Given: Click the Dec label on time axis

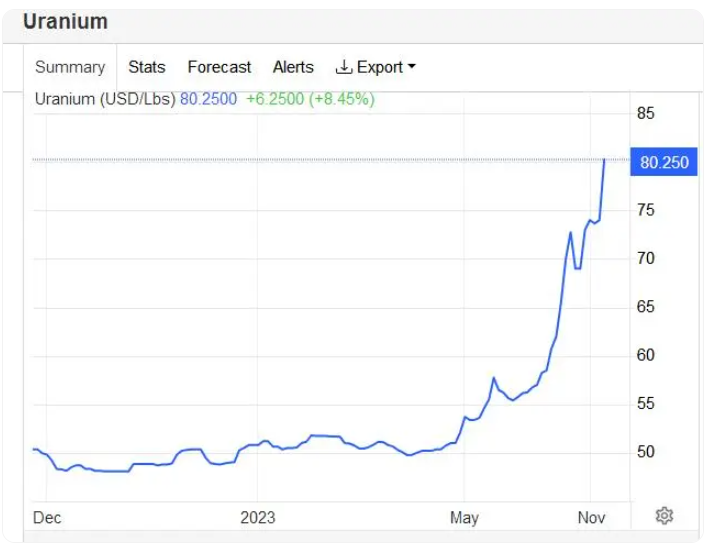Looking at the screenshot, I should point(47,517).
